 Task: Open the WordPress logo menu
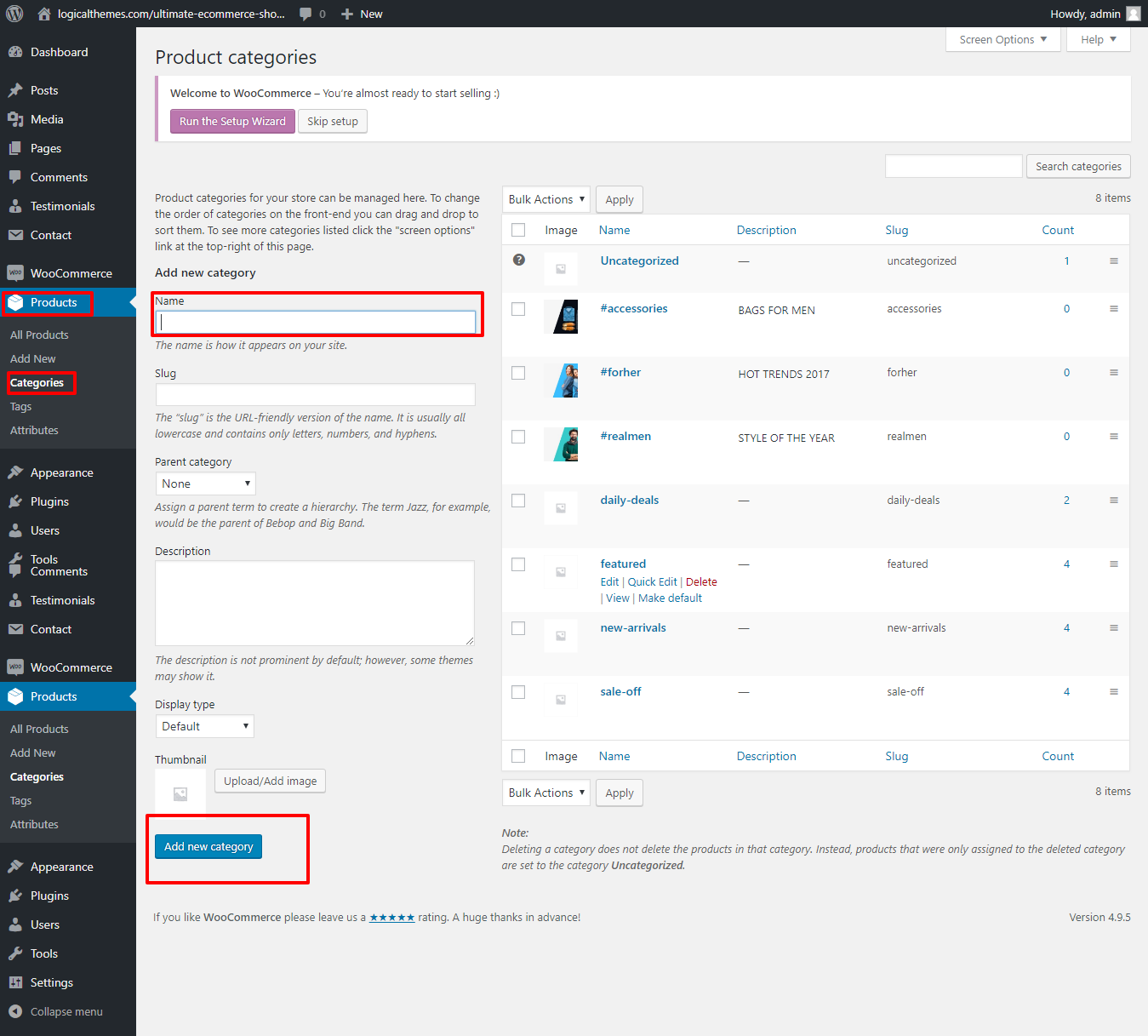(x=14, y=14)
